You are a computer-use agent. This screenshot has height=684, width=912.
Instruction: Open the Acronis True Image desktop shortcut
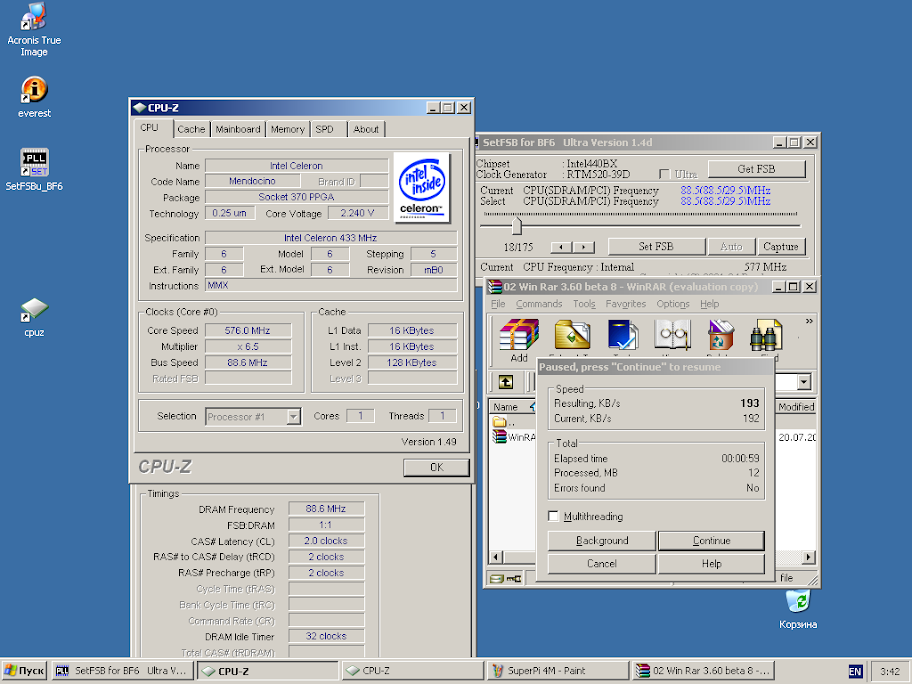(34, 29)
